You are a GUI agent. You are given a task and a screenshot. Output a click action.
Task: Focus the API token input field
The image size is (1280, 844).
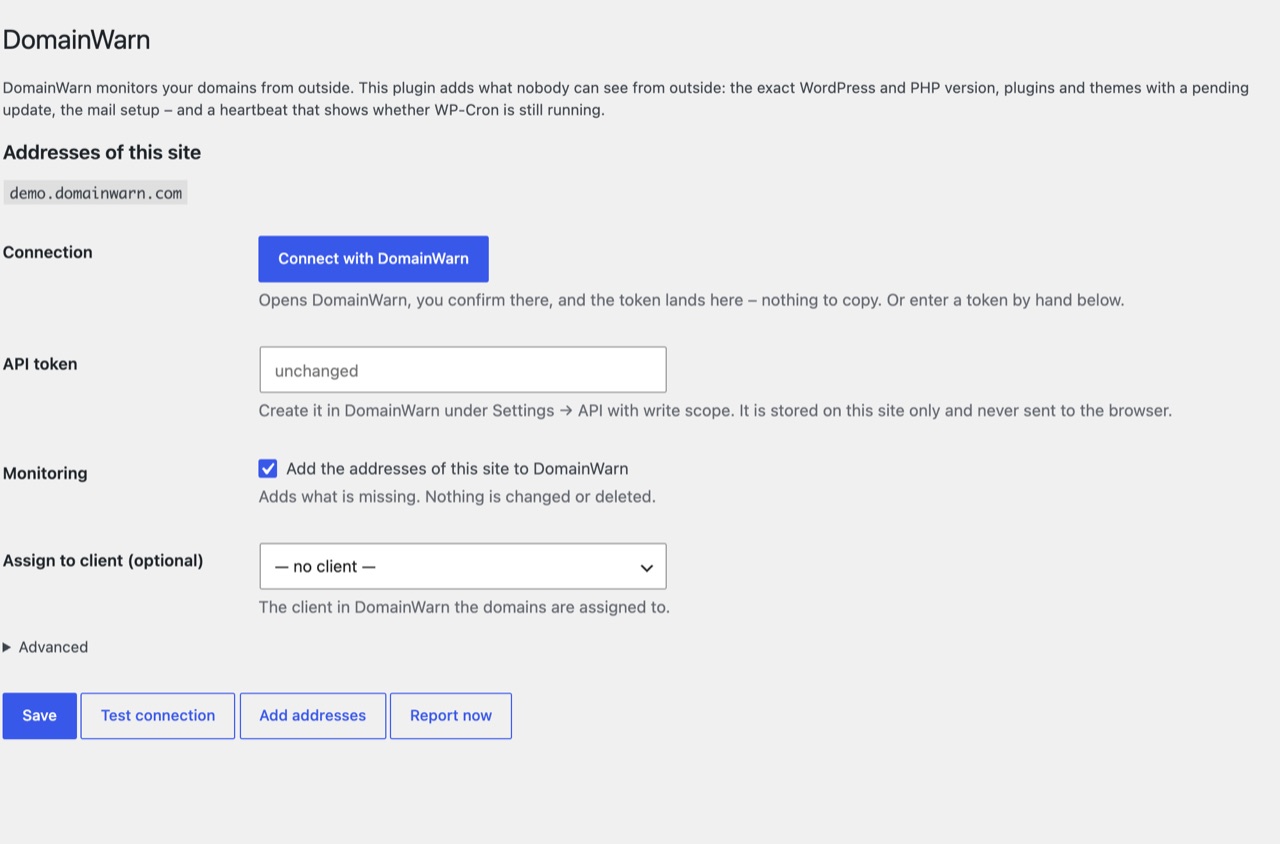click(x=462, y=370)
